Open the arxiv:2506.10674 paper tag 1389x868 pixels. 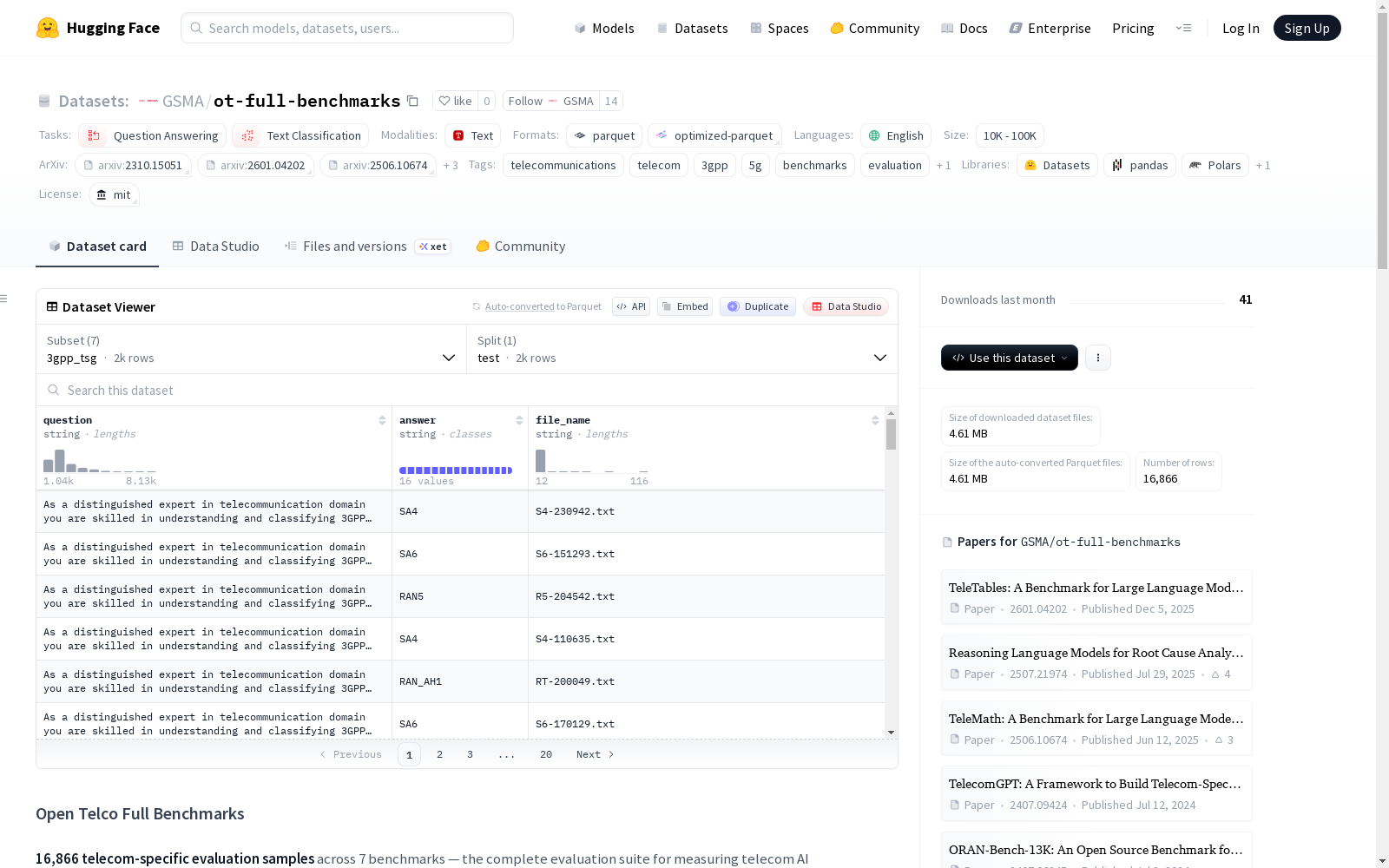378,165
